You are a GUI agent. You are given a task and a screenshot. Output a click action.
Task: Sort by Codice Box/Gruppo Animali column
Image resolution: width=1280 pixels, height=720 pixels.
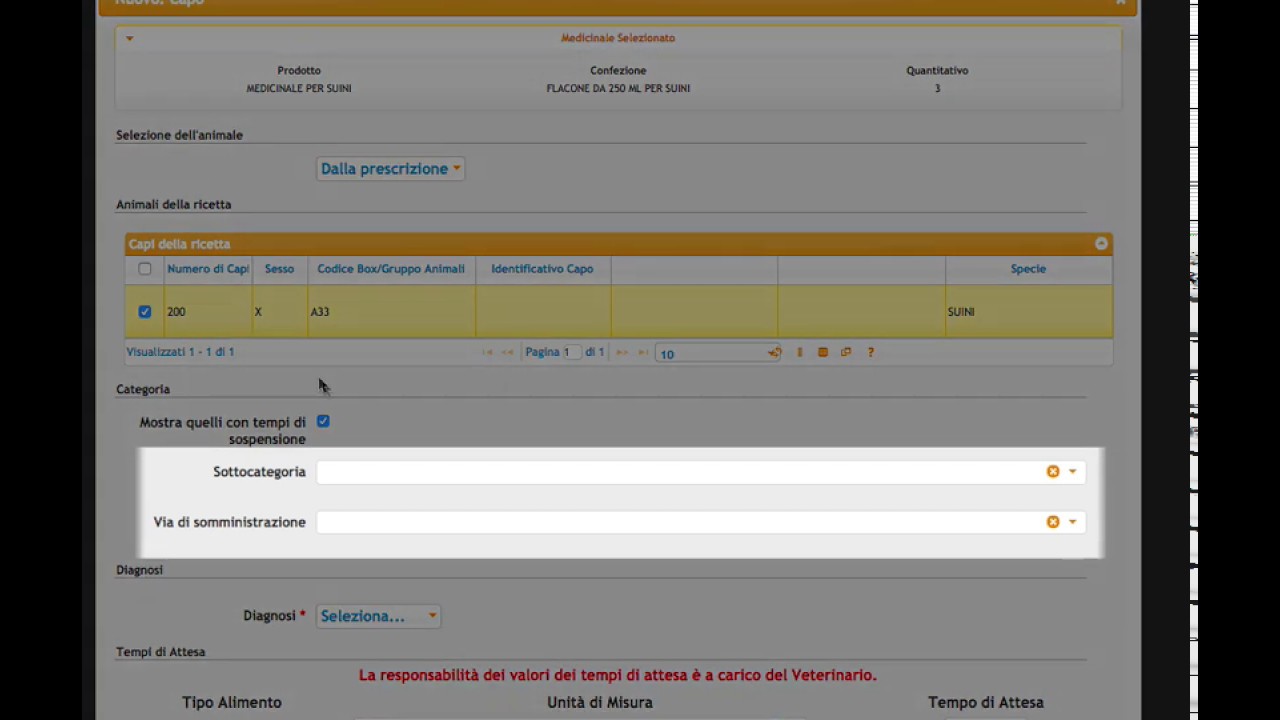pyautogui.click(x=391, y=269)
